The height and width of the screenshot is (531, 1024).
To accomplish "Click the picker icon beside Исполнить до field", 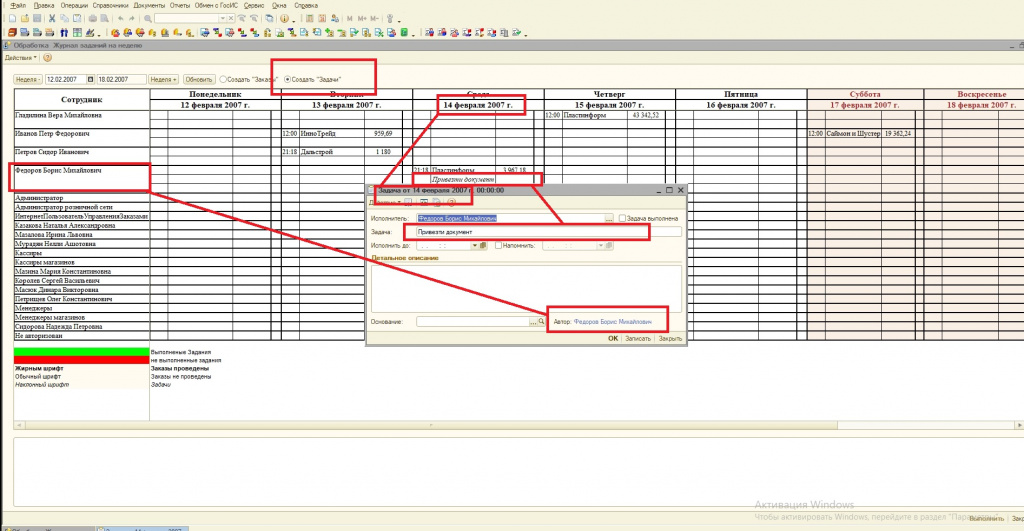I will click(483, 246).
